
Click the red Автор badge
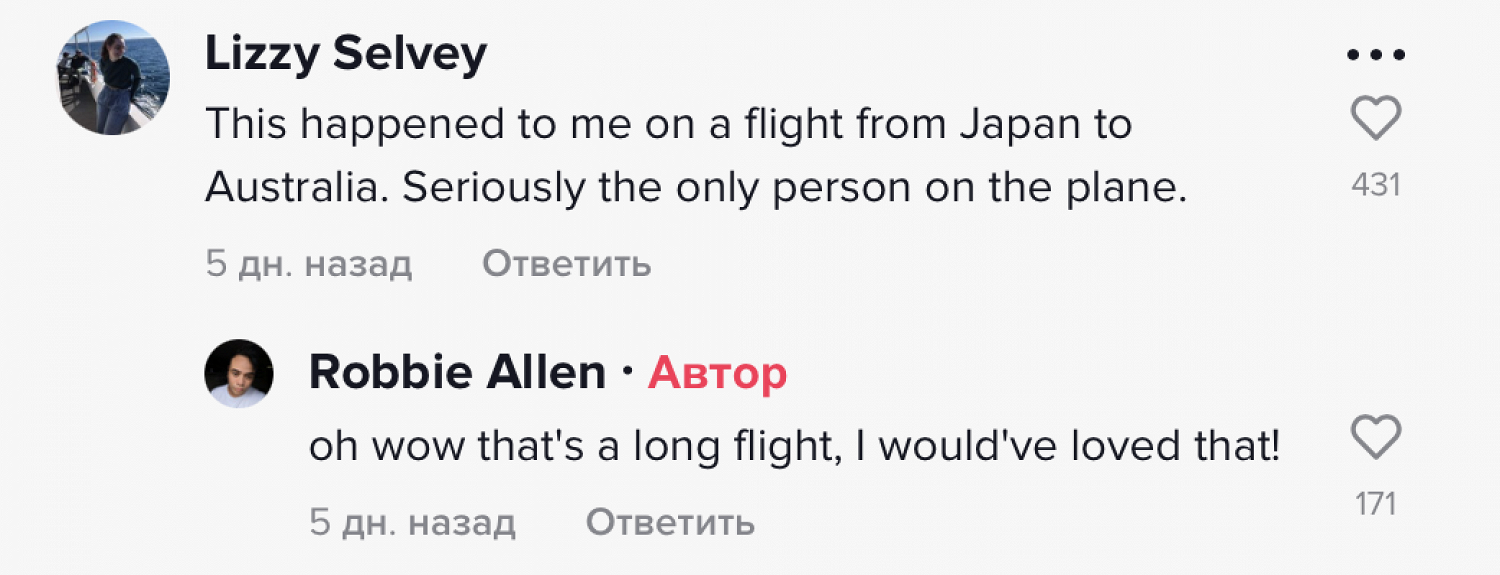717,373
